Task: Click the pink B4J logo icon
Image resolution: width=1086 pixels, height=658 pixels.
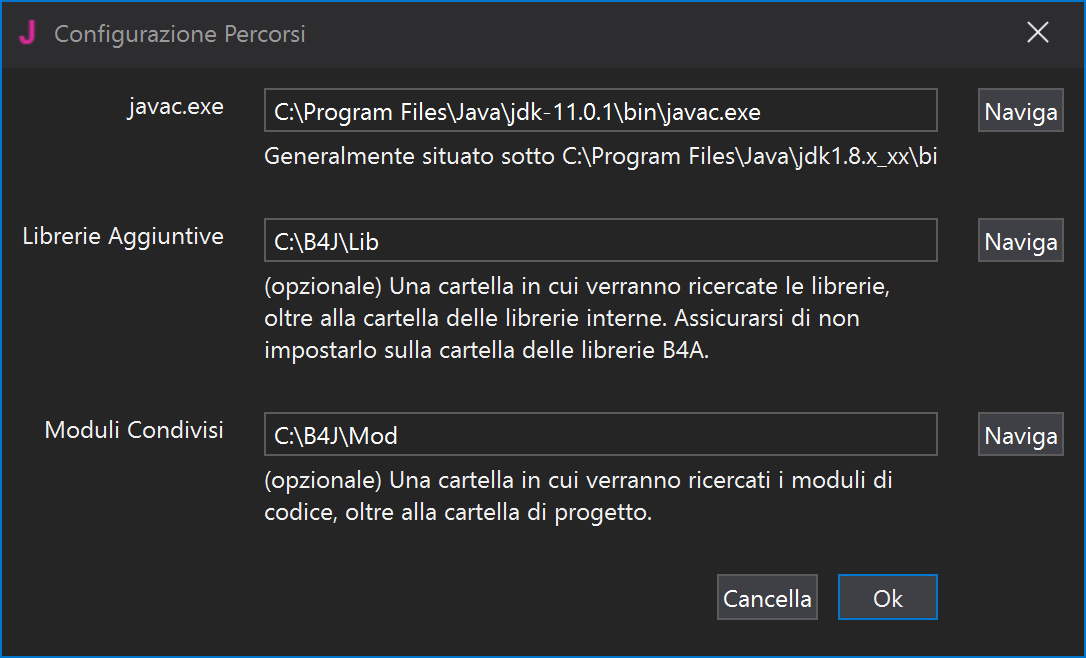Action: coord(28,33)
